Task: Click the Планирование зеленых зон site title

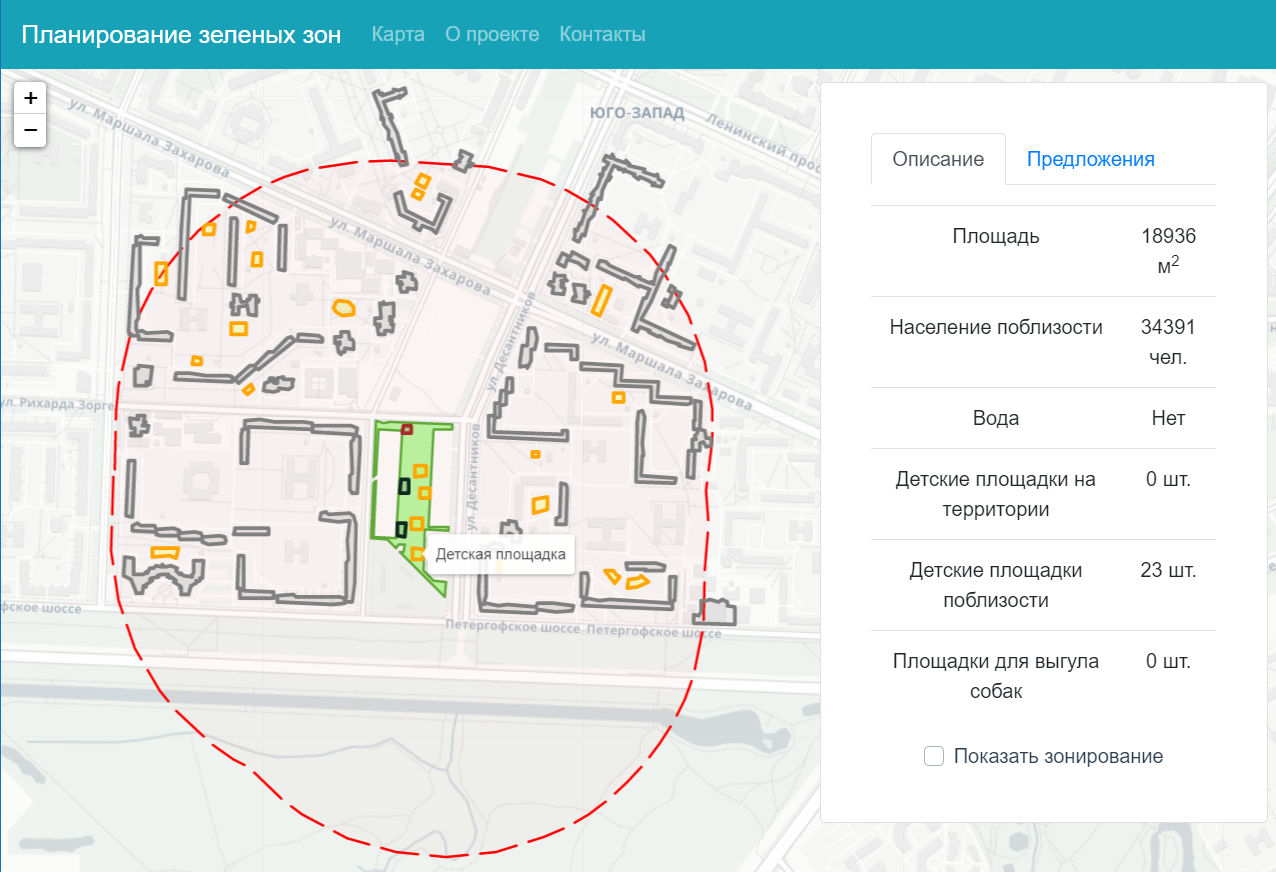Action: [181, 34]
